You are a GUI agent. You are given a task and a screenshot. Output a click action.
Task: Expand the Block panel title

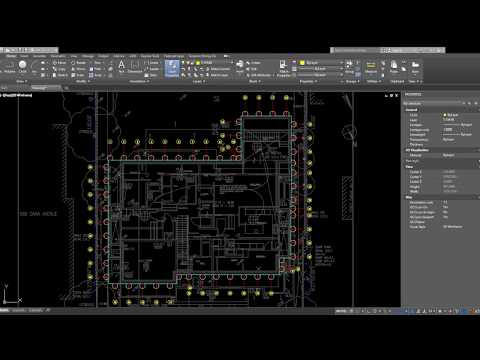255,81
